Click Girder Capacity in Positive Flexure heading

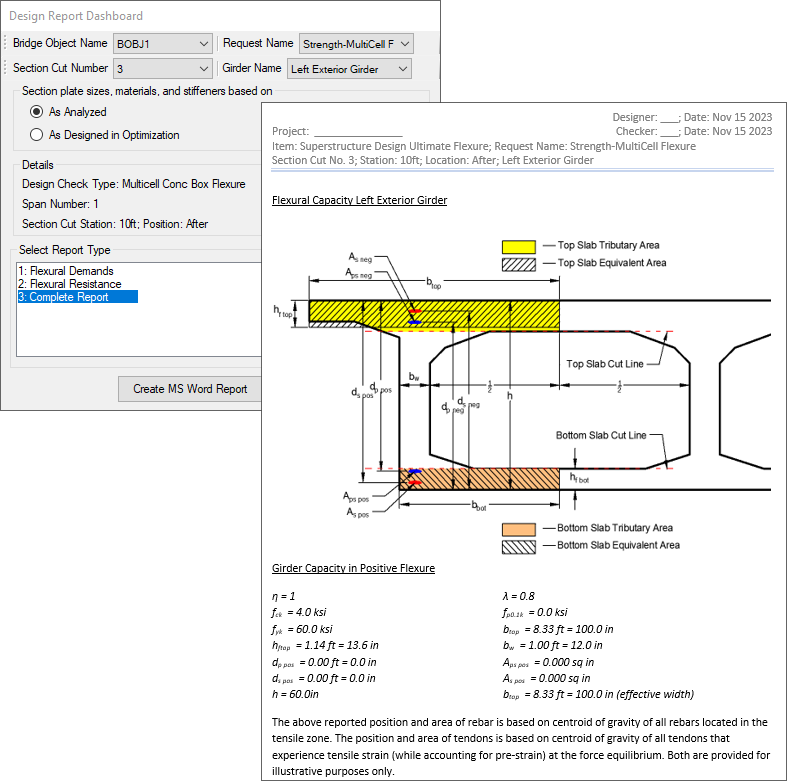353,569
